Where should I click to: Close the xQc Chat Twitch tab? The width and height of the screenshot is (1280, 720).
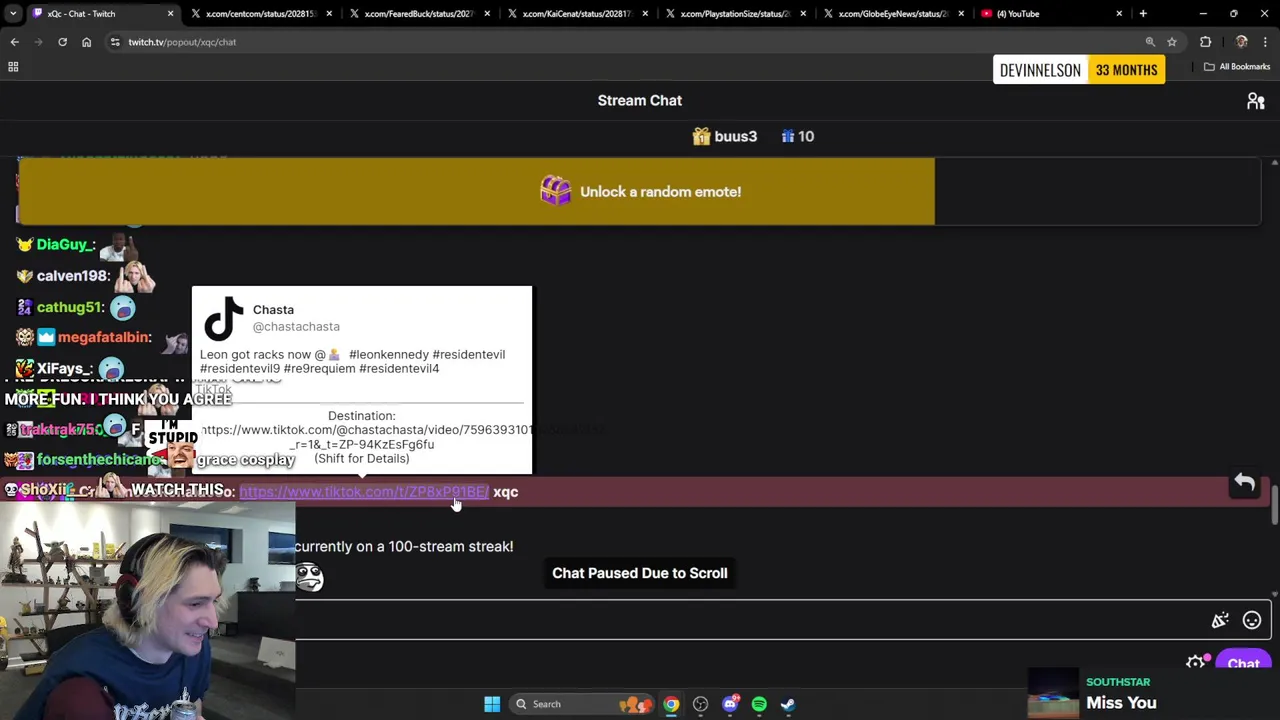(170, 14)
